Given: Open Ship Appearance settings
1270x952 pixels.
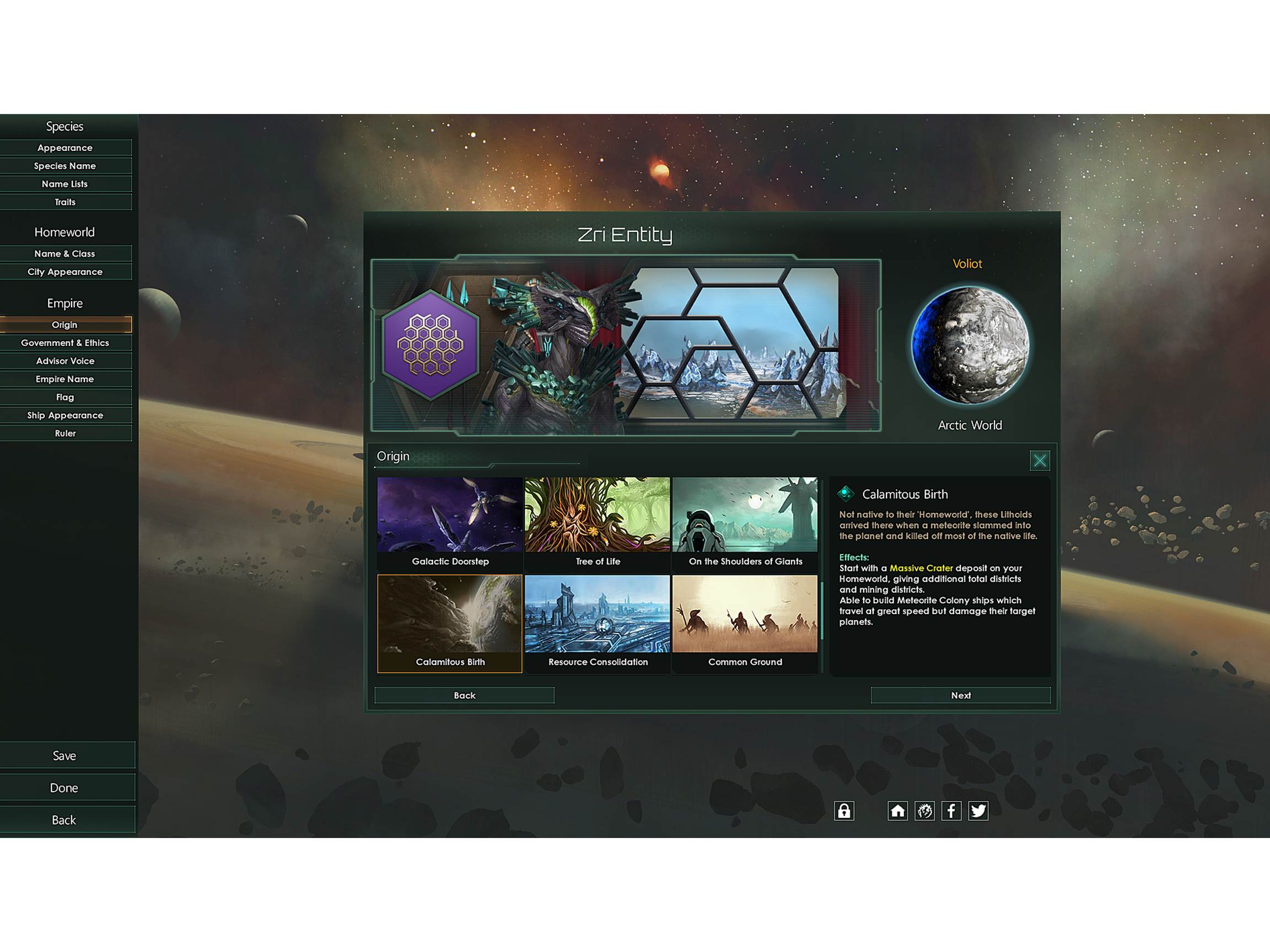Looking at the screenshot, I should click(x=65, y=415).
